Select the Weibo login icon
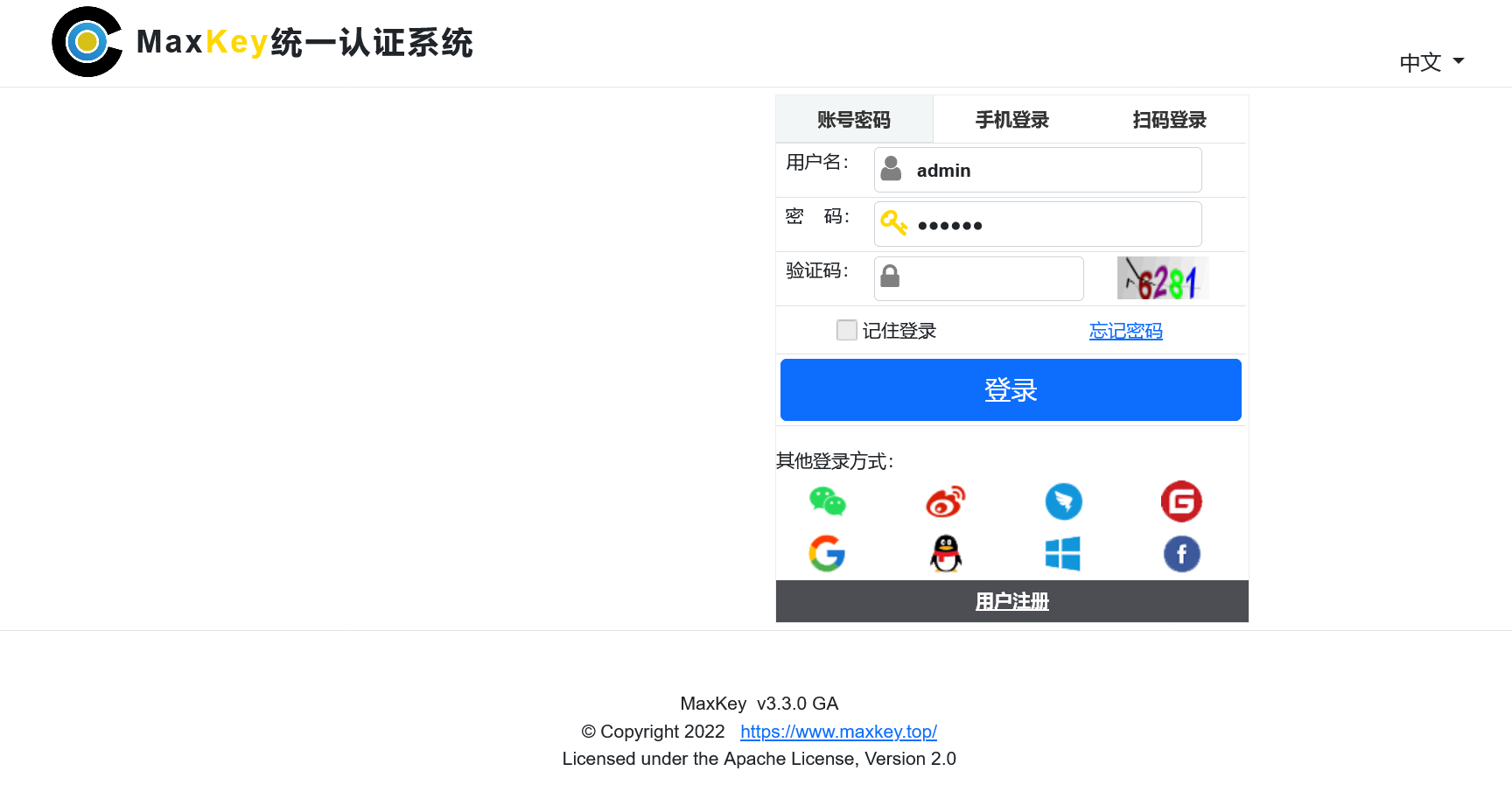This screenshot has width=1512, height=792. 945,501
